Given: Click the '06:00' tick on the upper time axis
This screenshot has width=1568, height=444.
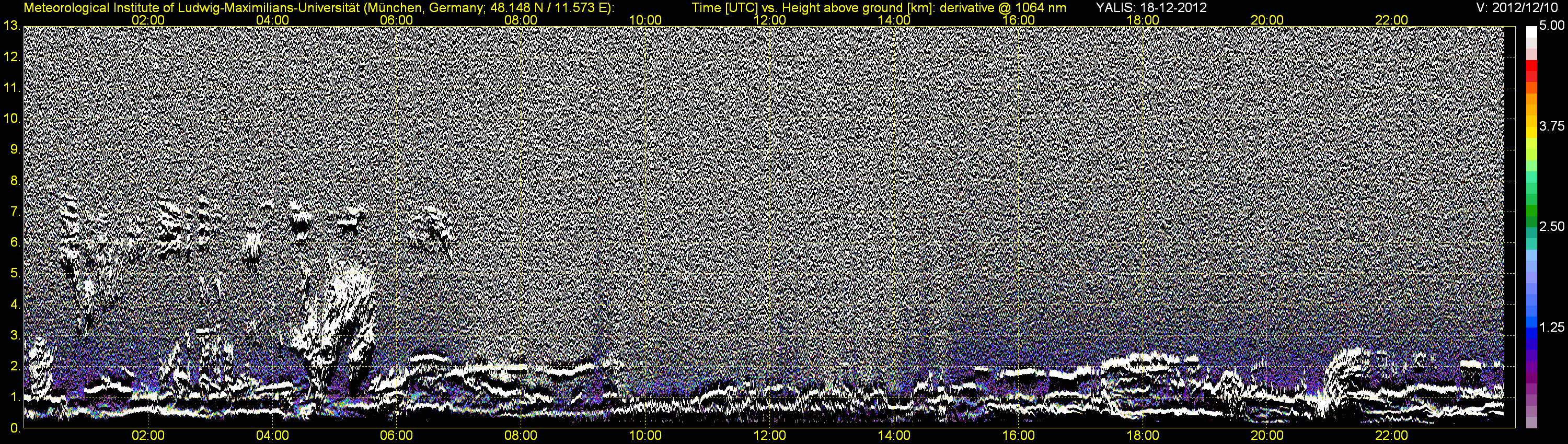Looking at the screenshot, I should (x=396, y=20).
